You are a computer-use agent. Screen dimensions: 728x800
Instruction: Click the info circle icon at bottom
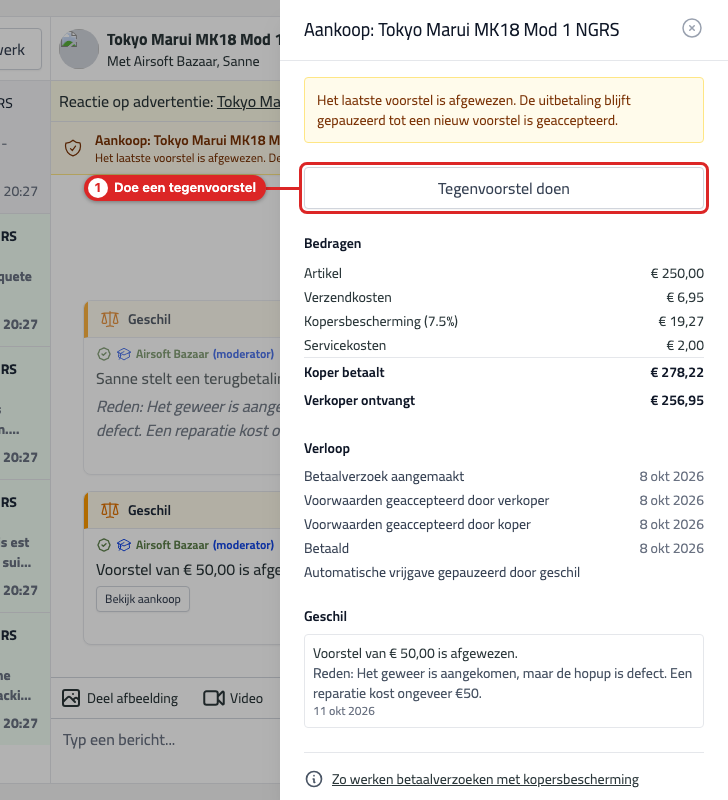(x=314, y=779)
